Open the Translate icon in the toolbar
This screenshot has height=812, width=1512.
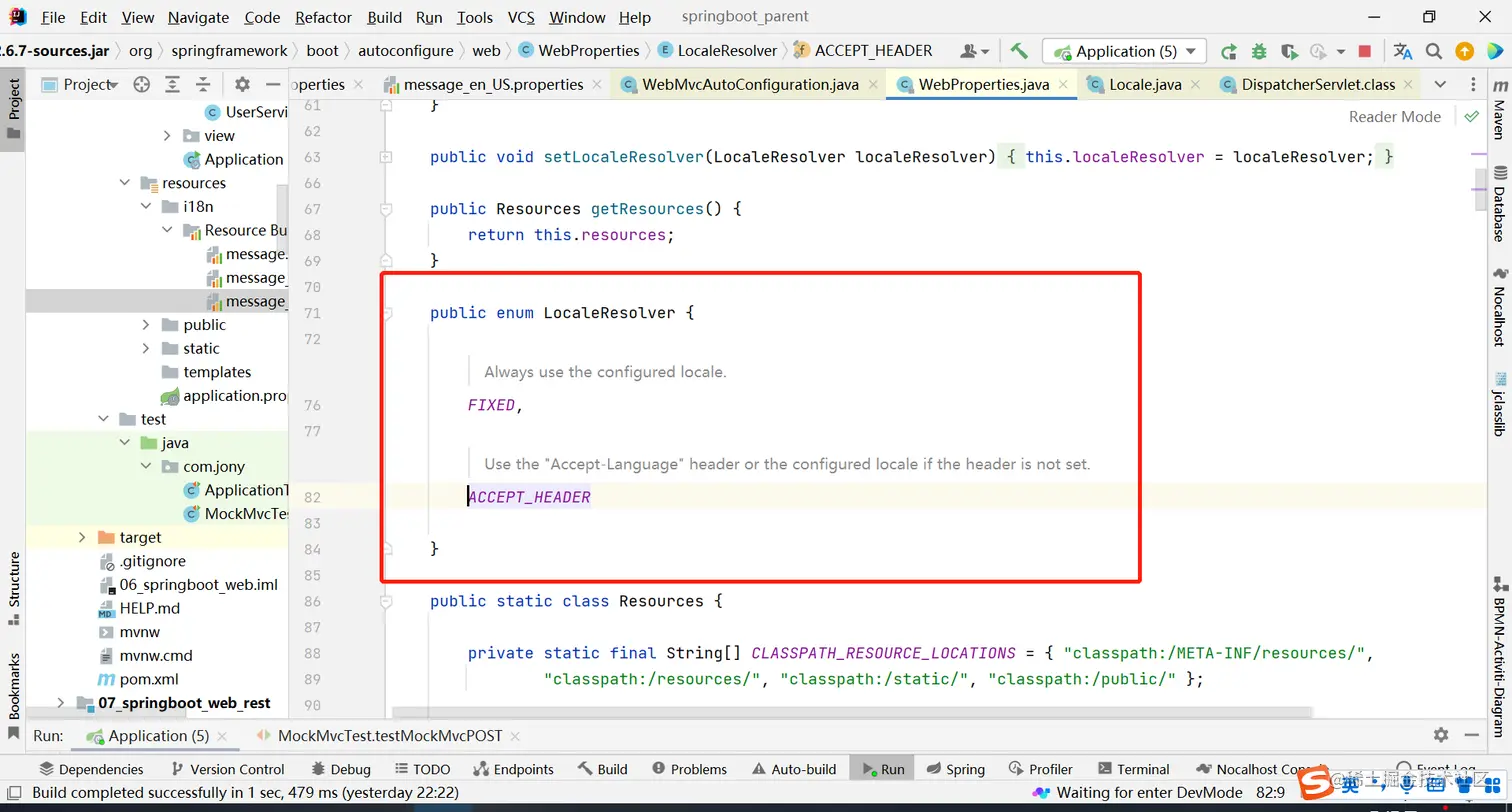point(1403,51)
